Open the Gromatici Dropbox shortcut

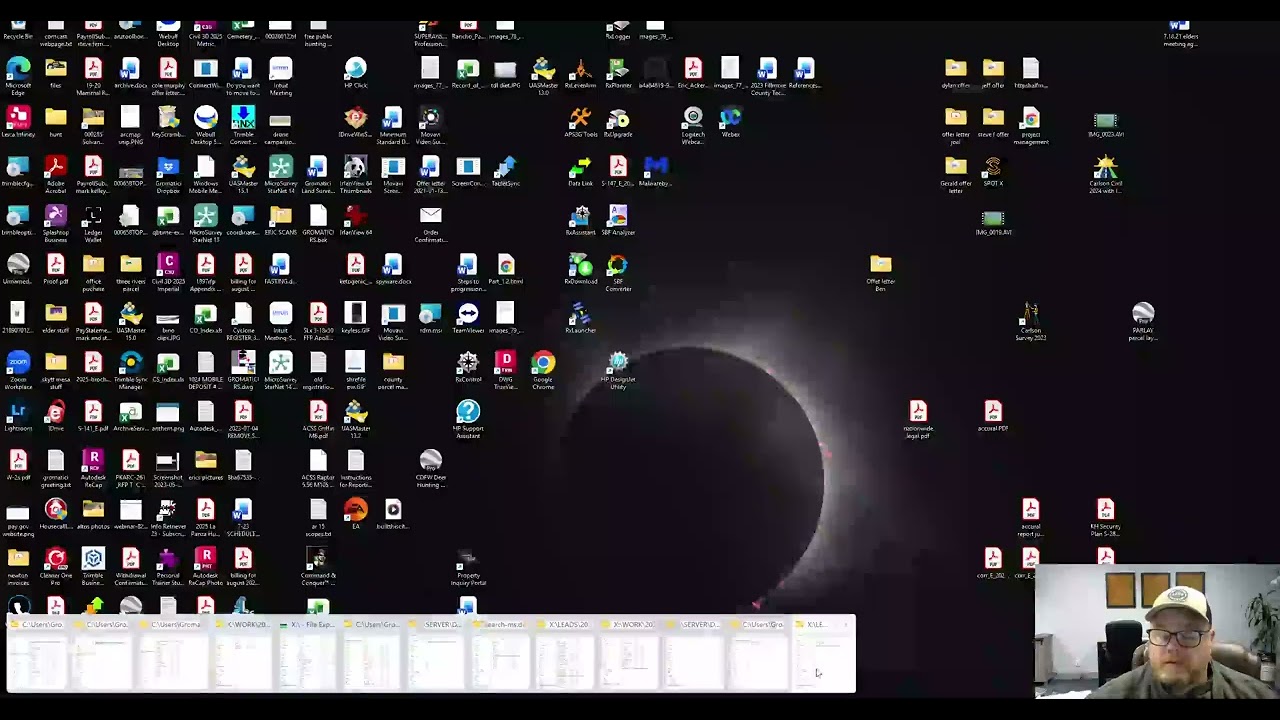pos(168,168)
